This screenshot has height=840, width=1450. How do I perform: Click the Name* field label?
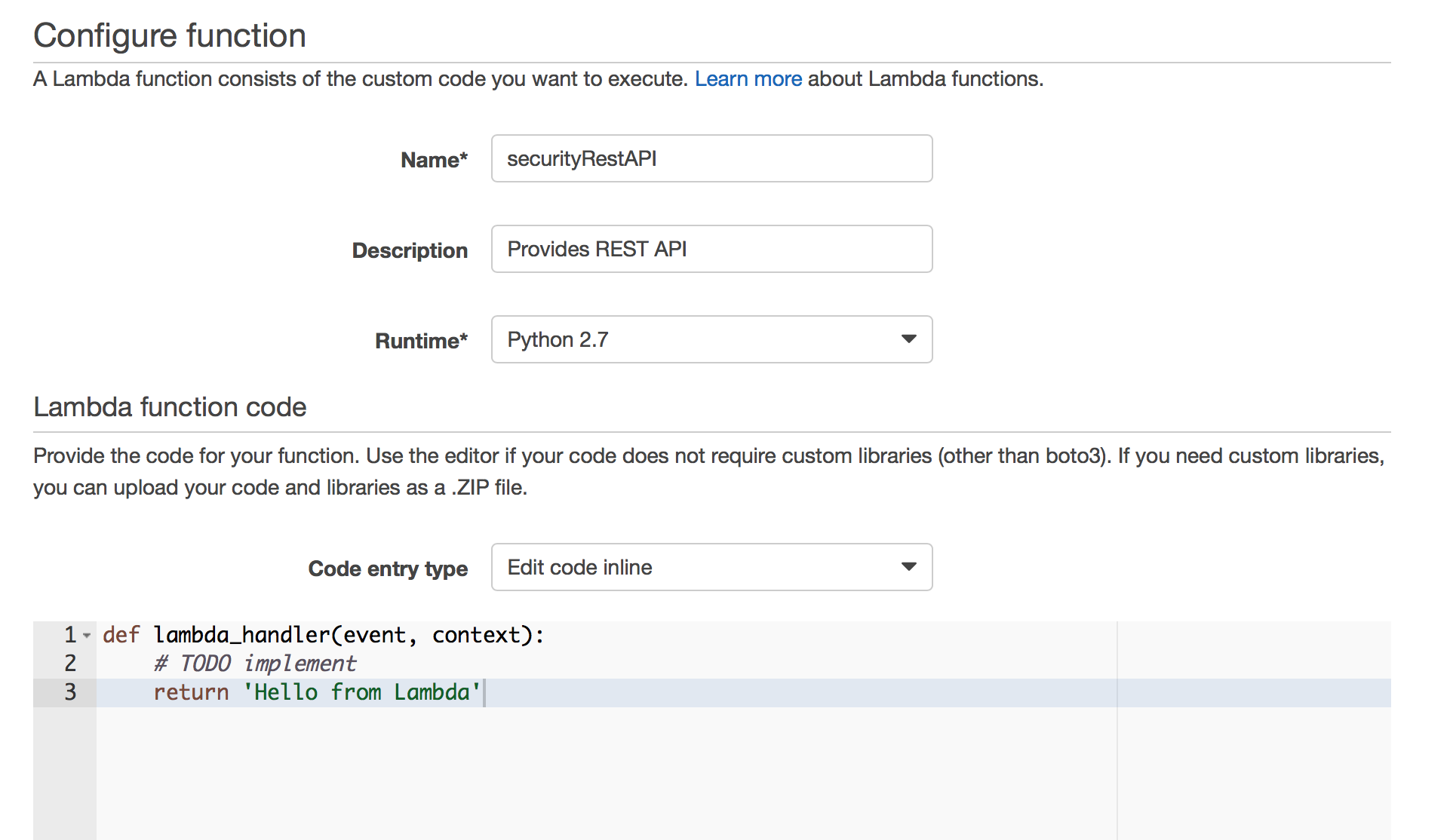click(434, 160)
